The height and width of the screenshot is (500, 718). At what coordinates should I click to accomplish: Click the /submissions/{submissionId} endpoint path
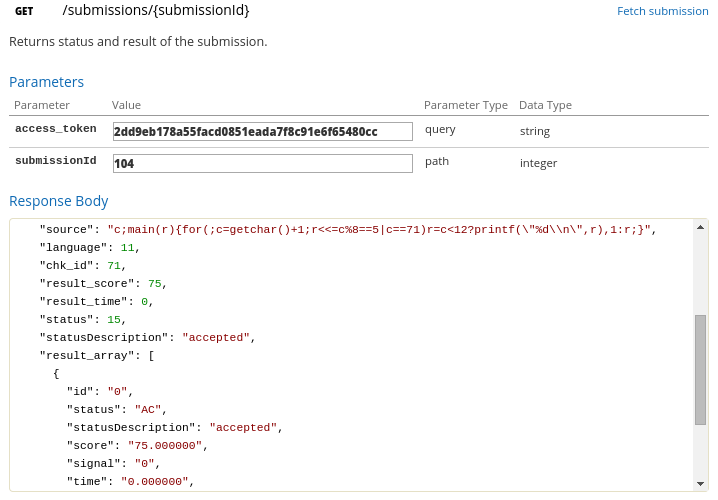[155, 11]
